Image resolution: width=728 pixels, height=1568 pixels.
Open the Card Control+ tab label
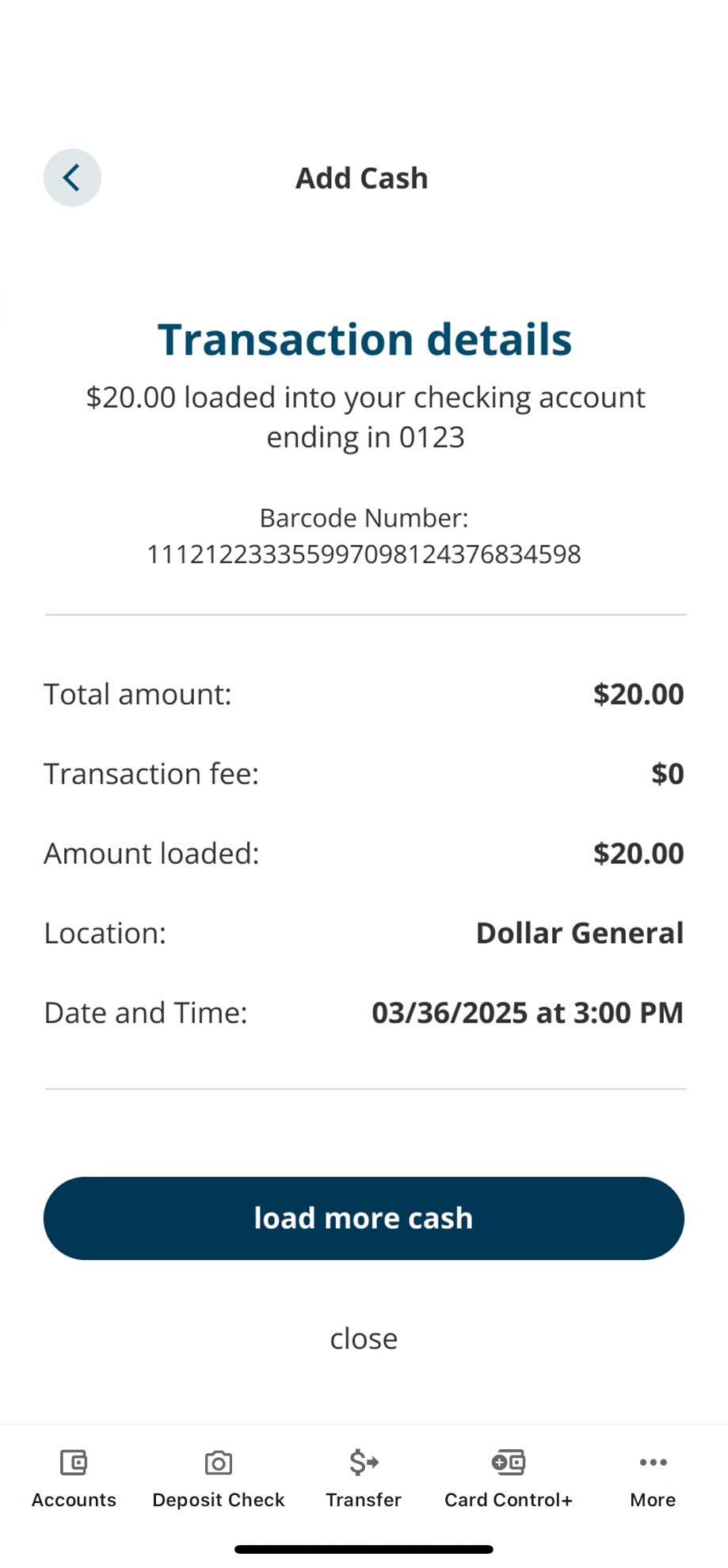508,1500
